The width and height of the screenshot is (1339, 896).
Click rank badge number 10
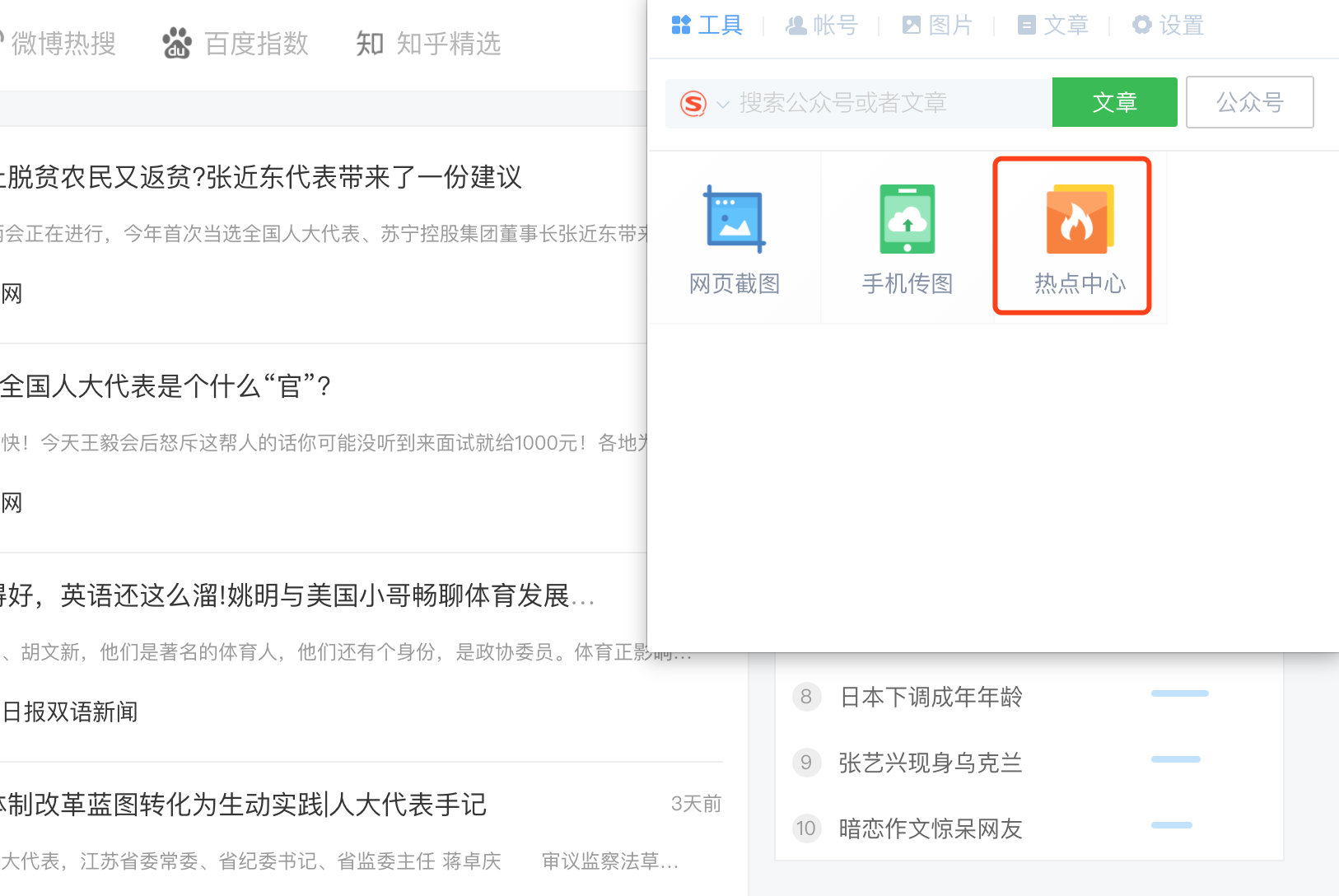pos(806,828)
